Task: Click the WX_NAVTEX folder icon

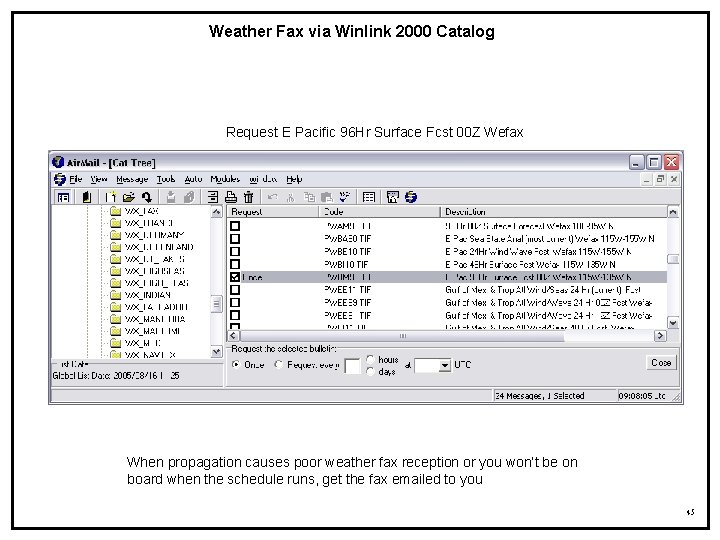Action: click(116, 354)
